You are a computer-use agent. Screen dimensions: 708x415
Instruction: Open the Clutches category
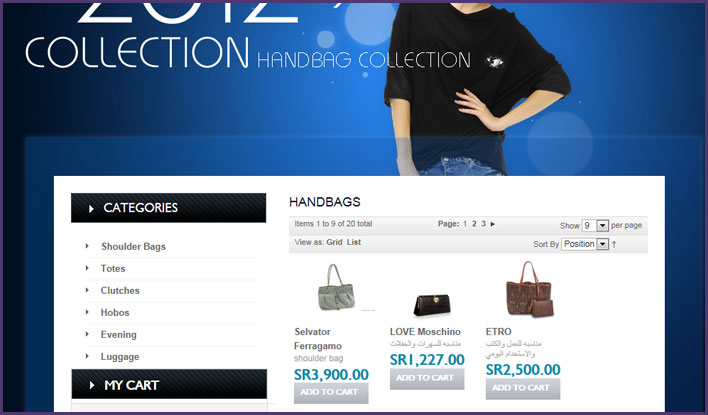[120, 290]
